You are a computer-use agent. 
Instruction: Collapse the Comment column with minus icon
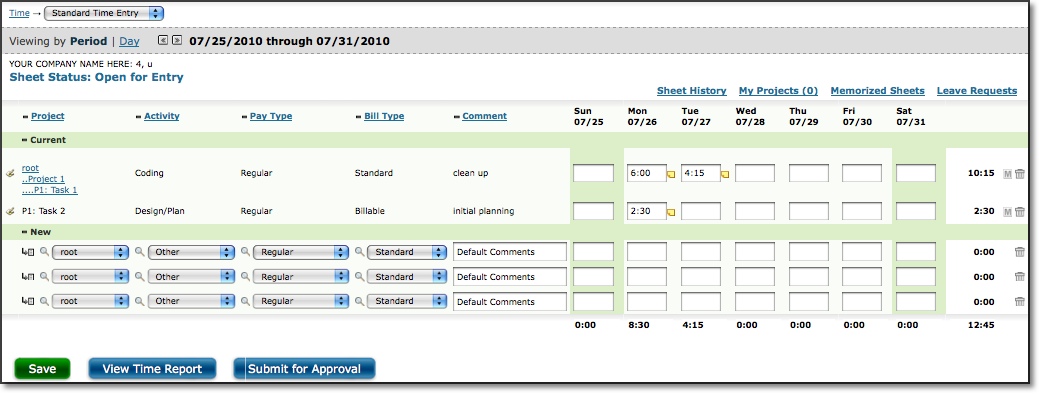tap(456, 117)
